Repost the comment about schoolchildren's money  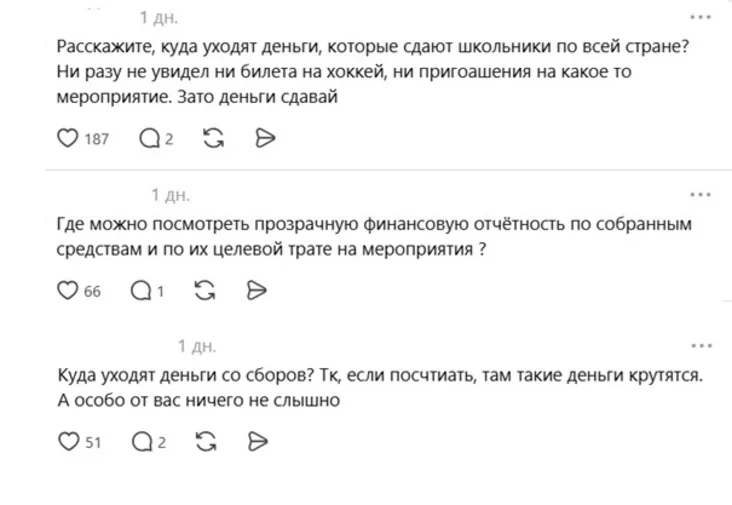(212, 139)
